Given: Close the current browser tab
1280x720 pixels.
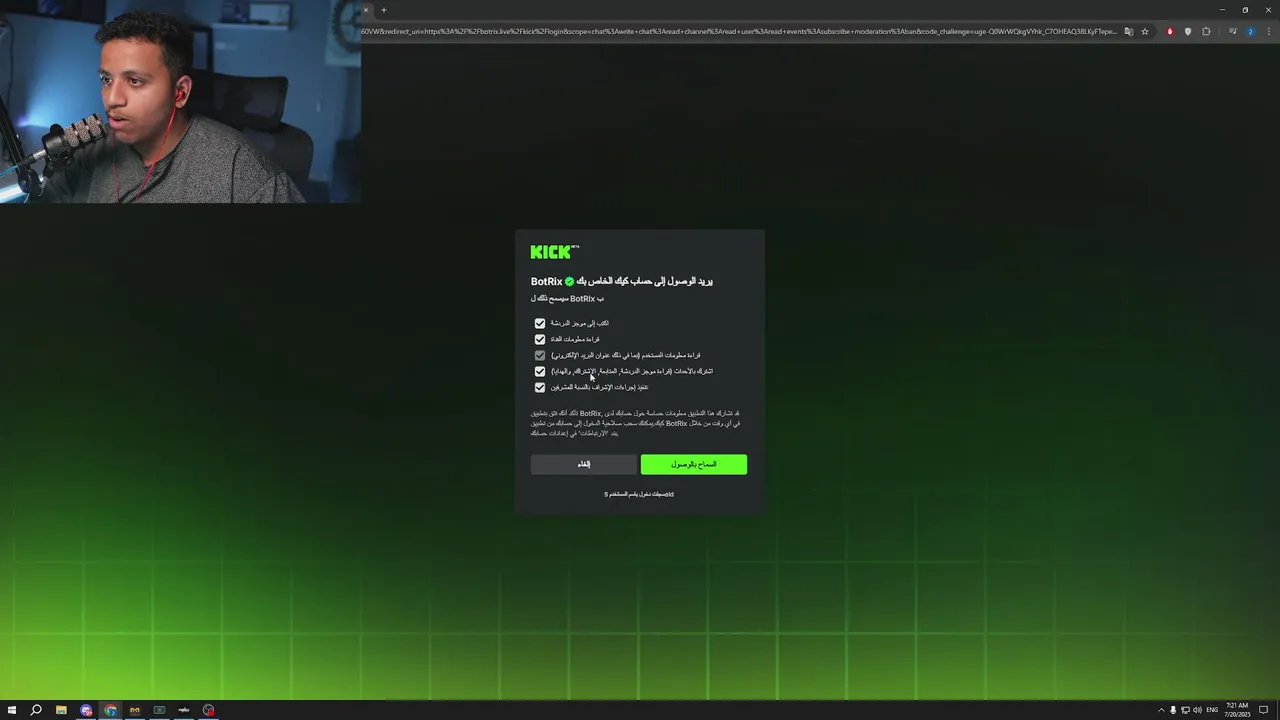Looking at the screenshot, I should [x=366, y=10].
